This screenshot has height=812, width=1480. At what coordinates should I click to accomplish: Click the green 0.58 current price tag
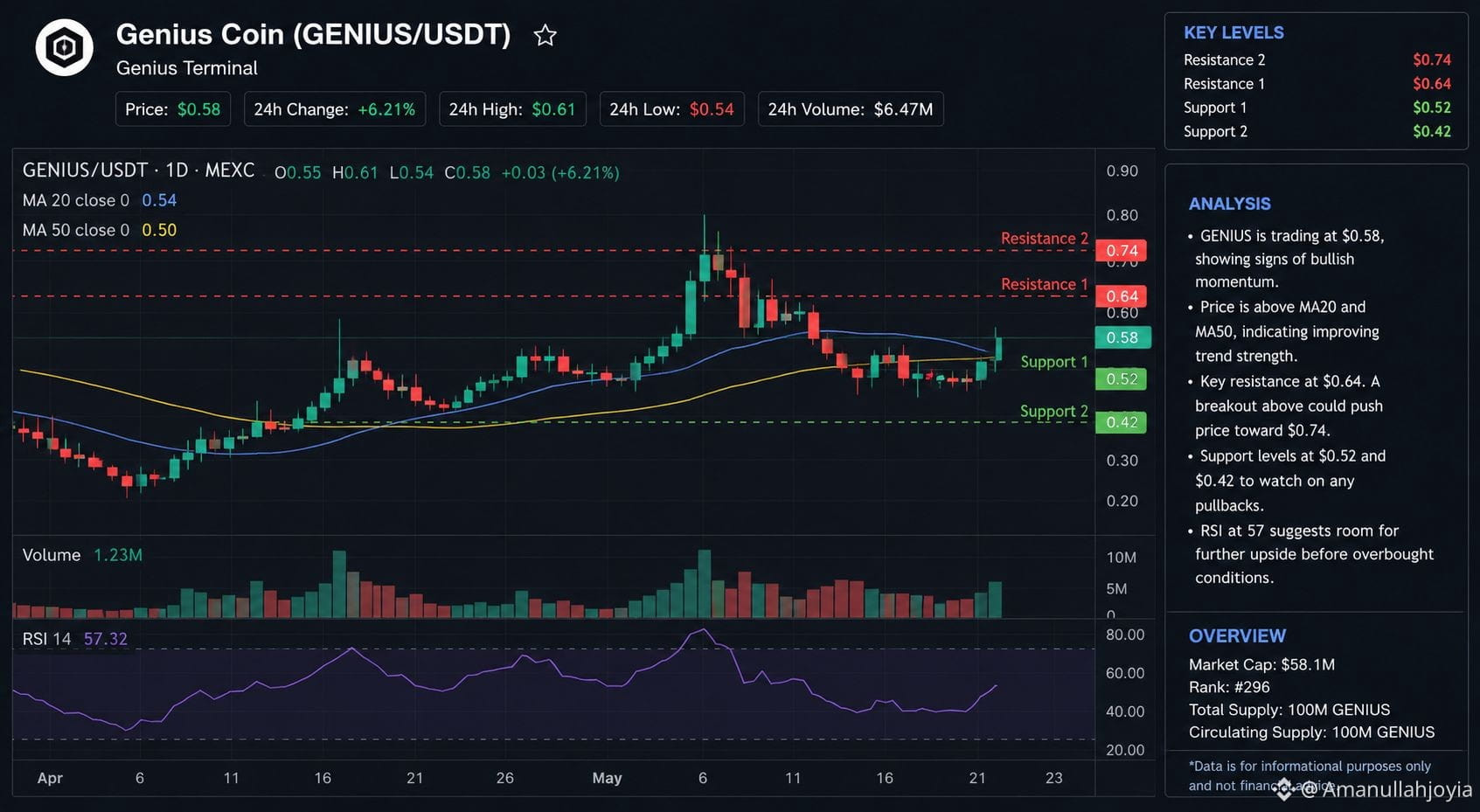1122,337
